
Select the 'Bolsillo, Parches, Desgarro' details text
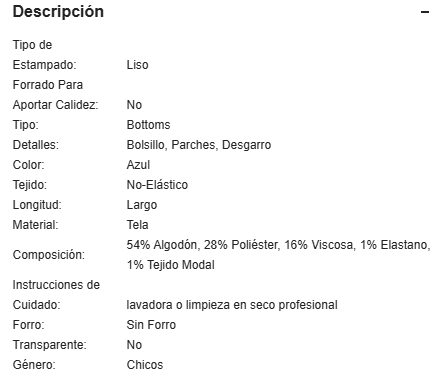(x=199, y=145)
